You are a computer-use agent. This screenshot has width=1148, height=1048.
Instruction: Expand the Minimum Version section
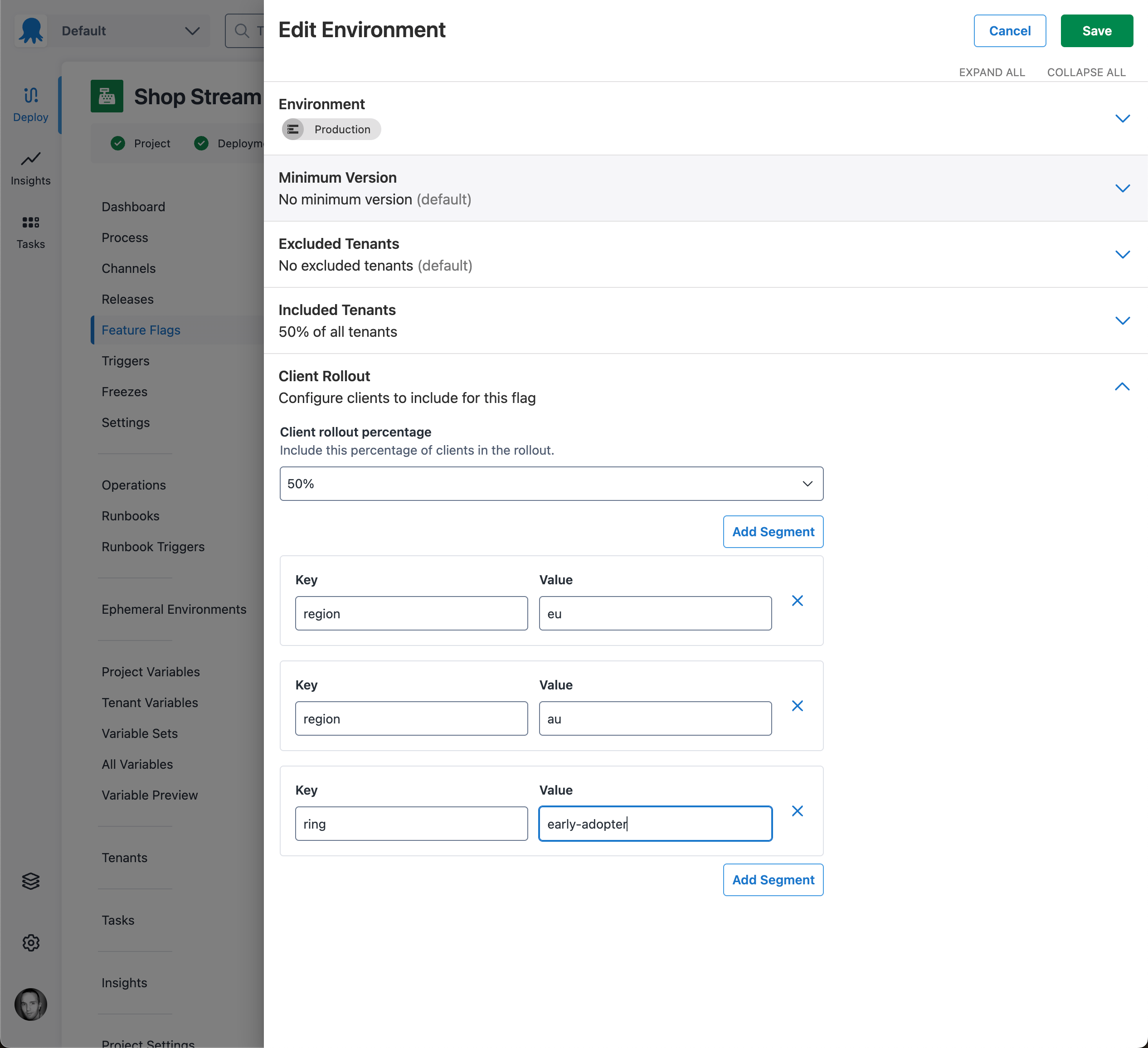tap(1122, 189)
